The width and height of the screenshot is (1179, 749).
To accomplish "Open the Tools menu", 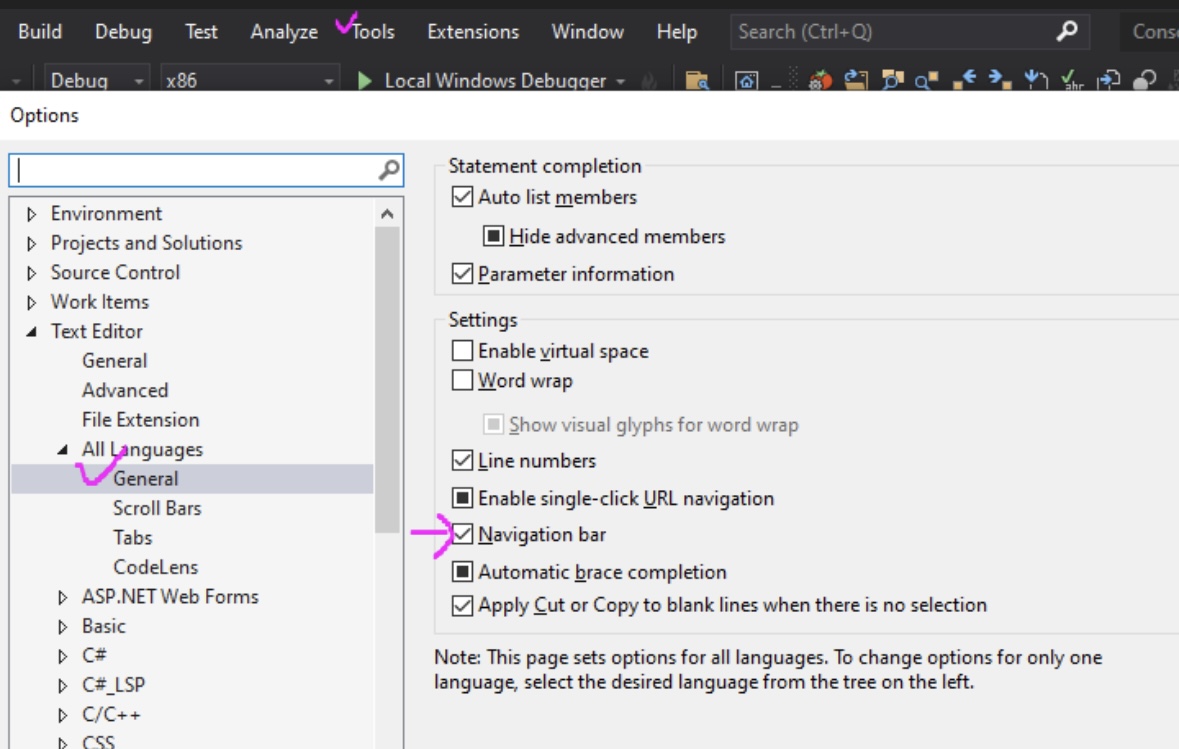I will click(373, 31).
